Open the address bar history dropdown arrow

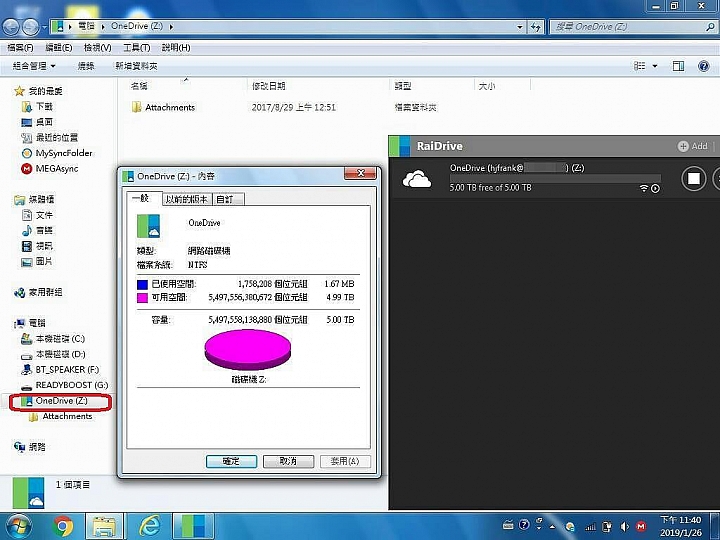[520, 27]
